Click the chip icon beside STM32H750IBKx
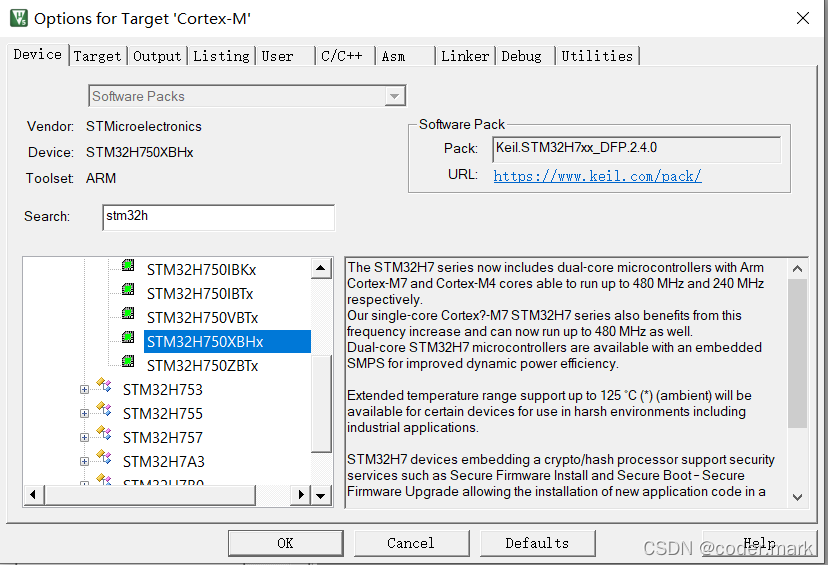This screenshot has width=828, height=565. (x=128, y=266)
